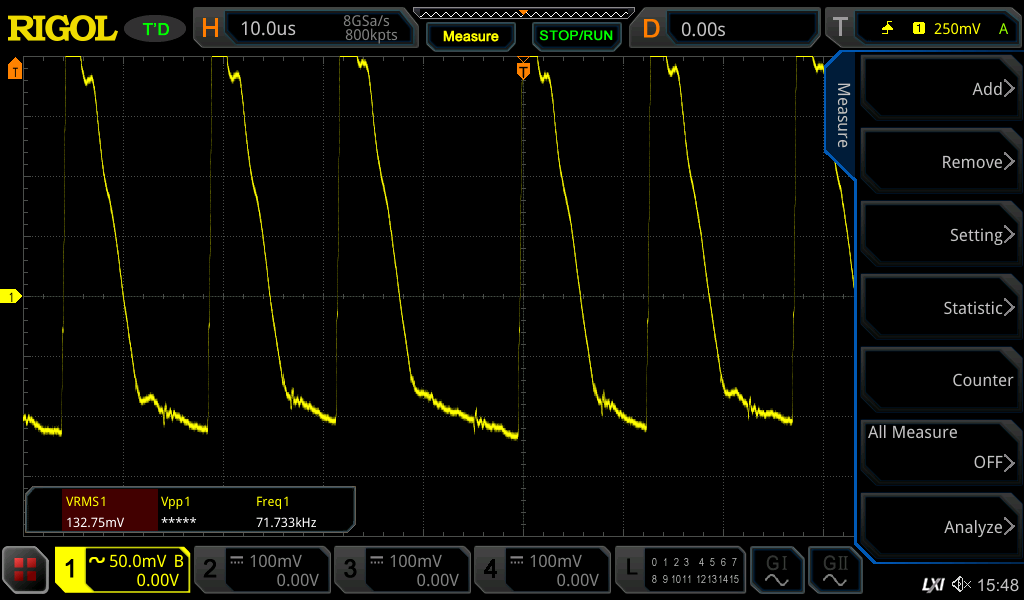Tap the rising edge trigger icon
Viewport: 1024px width, 600px height.
tap(887, 28)
